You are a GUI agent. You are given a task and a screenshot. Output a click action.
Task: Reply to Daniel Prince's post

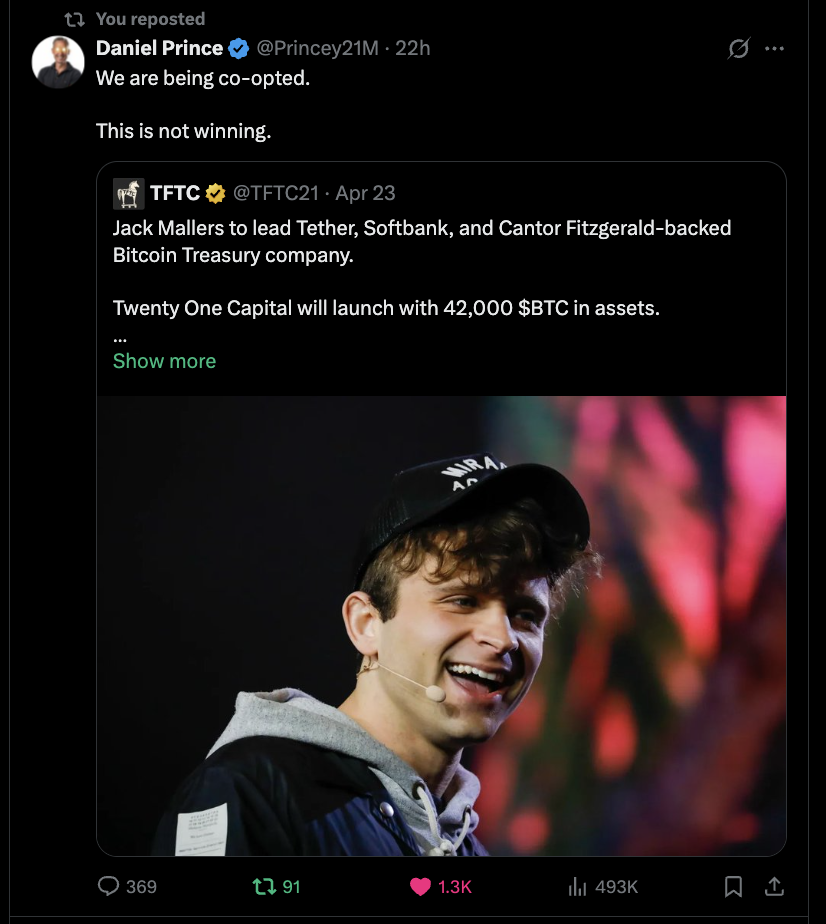pyautogui.click(x=109, y=886)
